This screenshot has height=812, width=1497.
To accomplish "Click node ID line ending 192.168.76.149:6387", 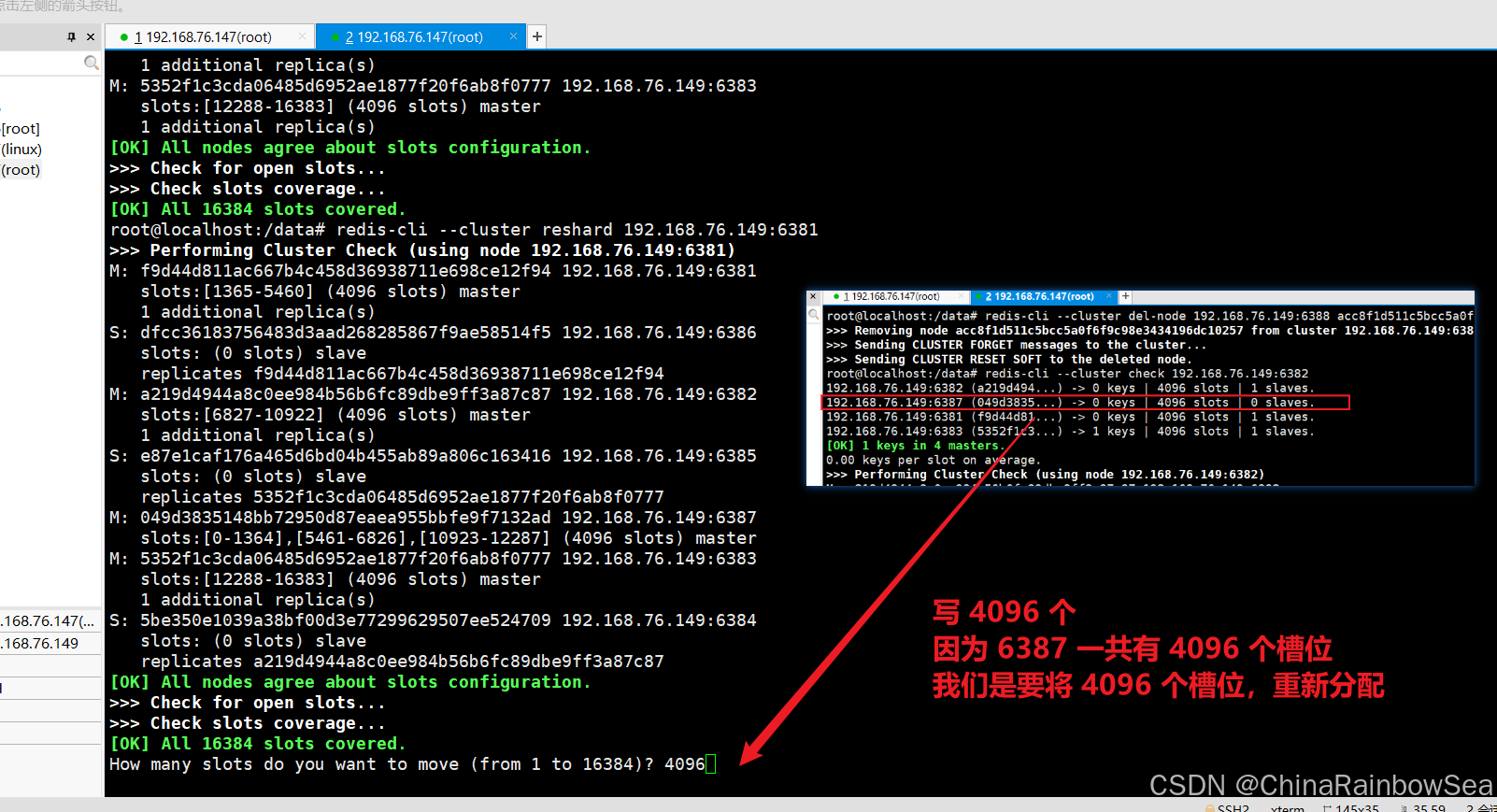I will (x=433, y=518).
